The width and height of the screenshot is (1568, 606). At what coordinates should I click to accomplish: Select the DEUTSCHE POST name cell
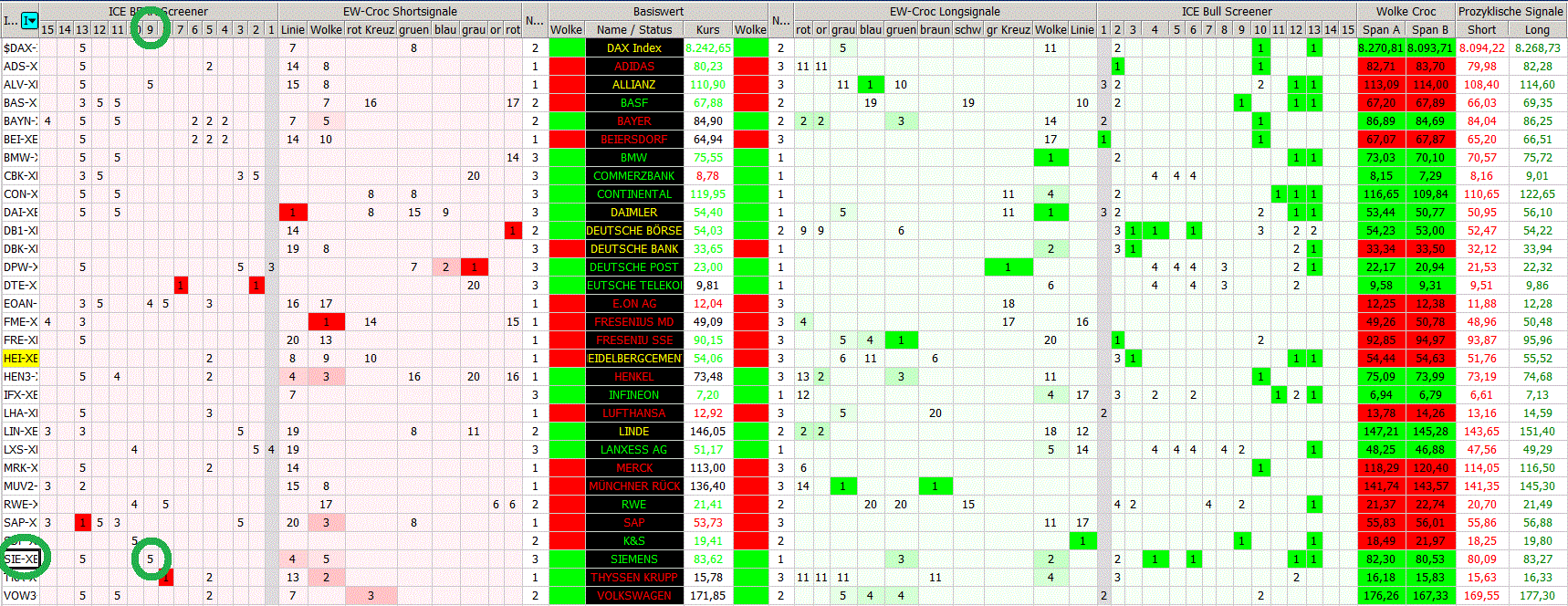click(x=634, y=266)
